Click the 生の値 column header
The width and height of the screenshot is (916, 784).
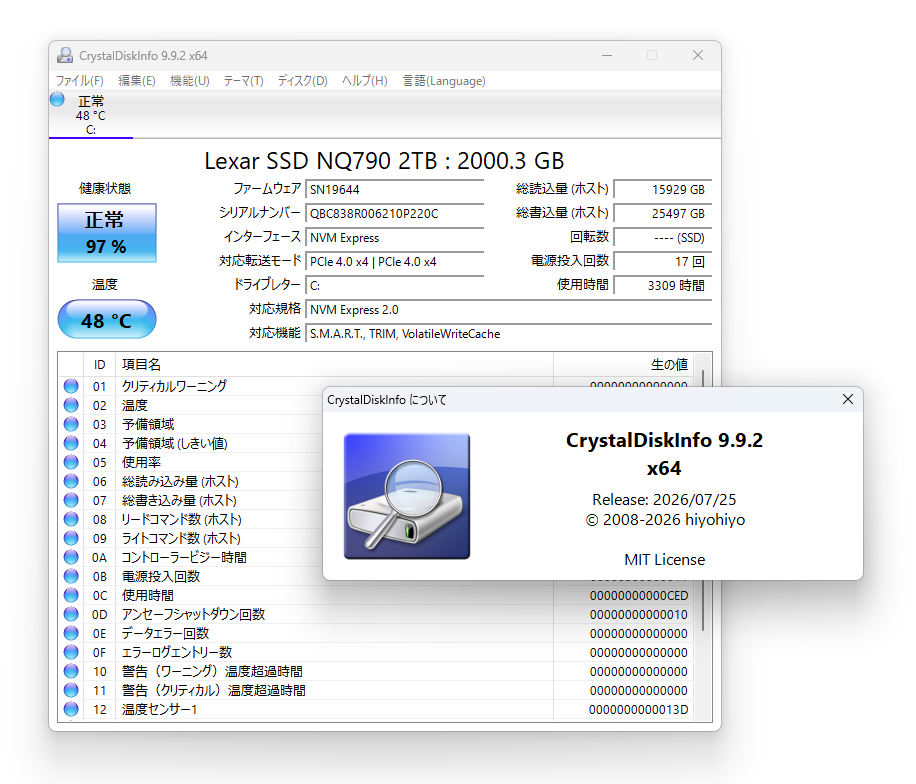(x=623, y=365)
